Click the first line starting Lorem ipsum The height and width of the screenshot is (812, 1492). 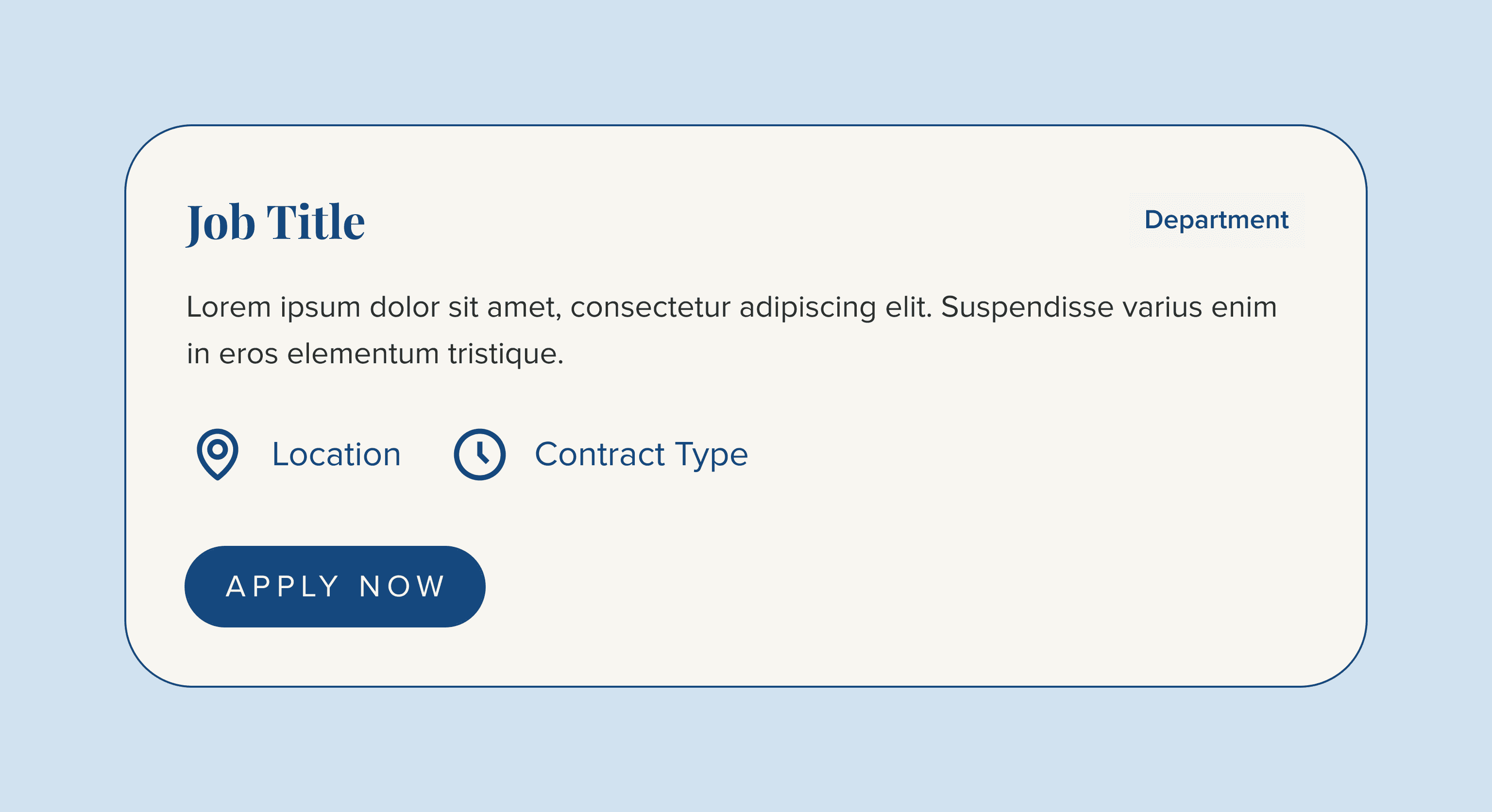[731, 307]
